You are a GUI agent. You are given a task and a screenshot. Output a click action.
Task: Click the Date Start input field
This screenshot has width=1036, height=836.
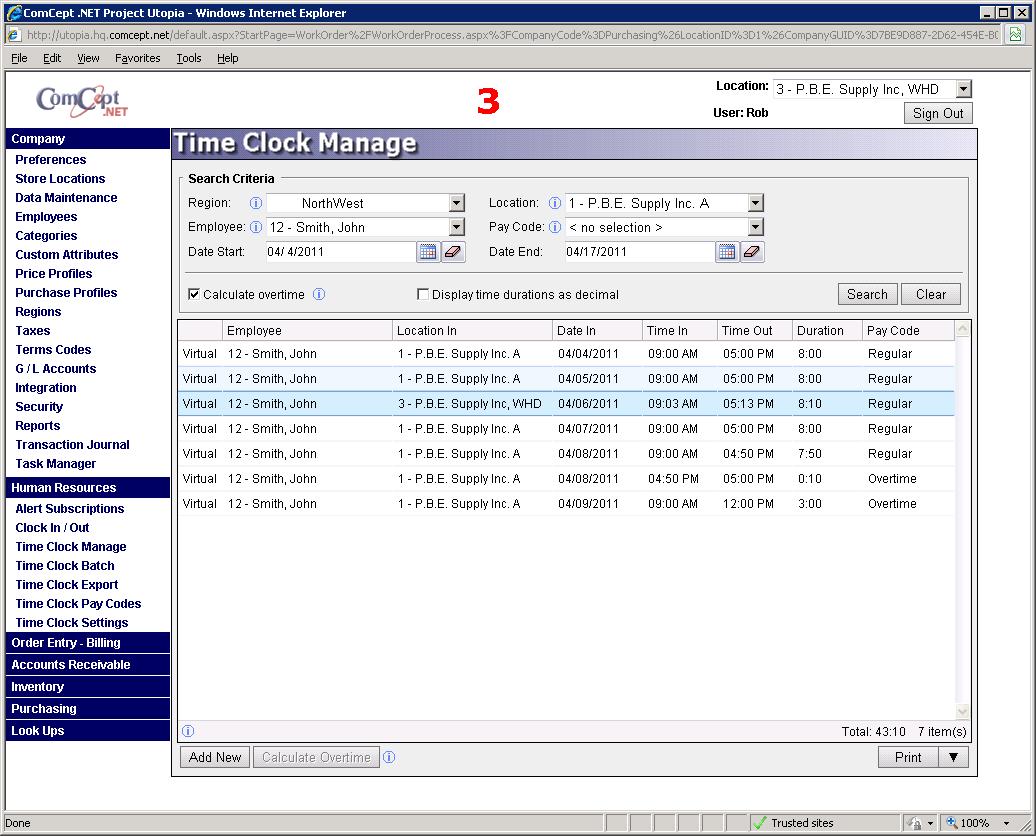[x=340, y=252]
